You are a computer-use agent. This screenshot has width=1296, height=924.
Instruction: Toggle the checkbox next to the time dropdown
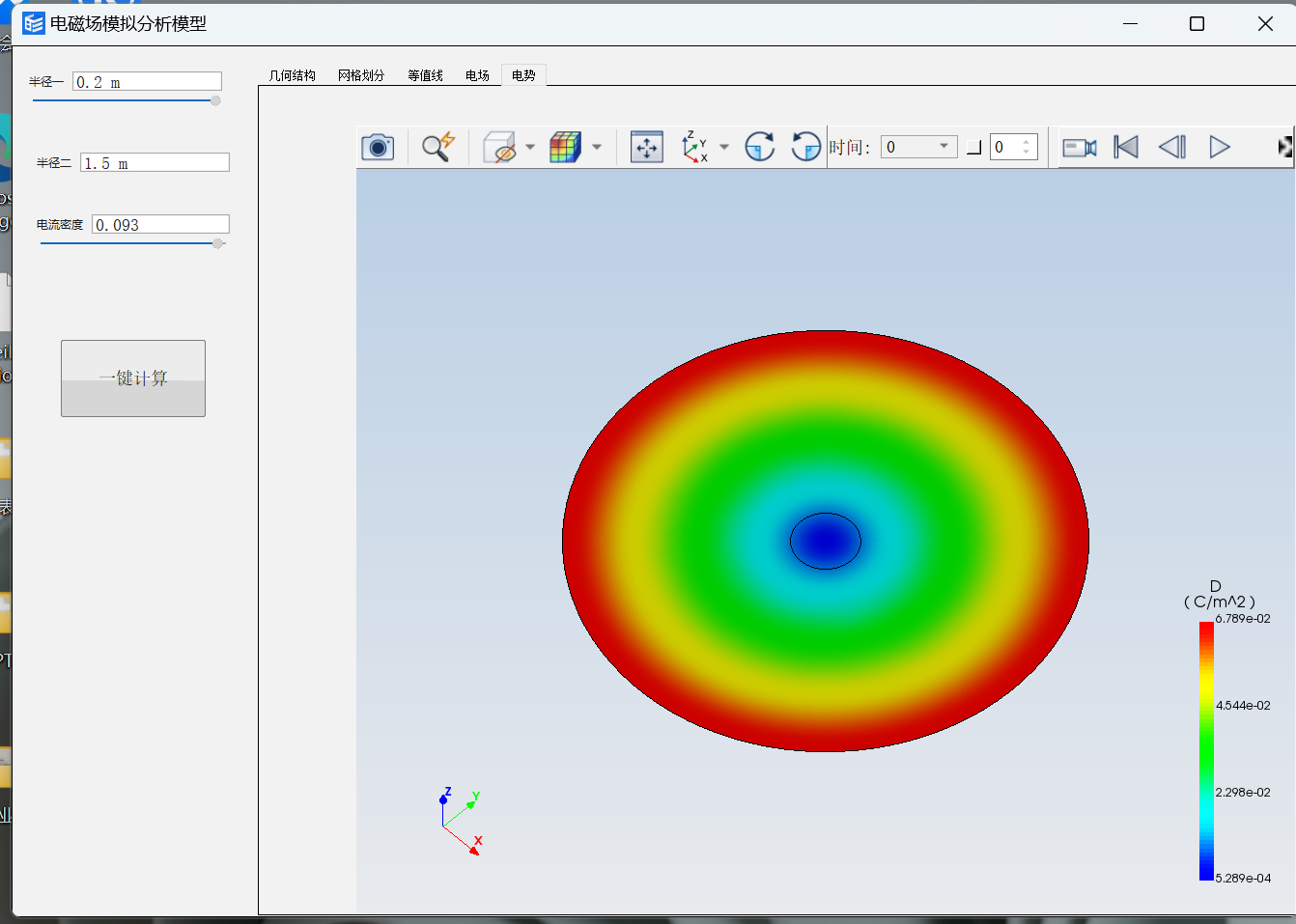coord(973,147)
